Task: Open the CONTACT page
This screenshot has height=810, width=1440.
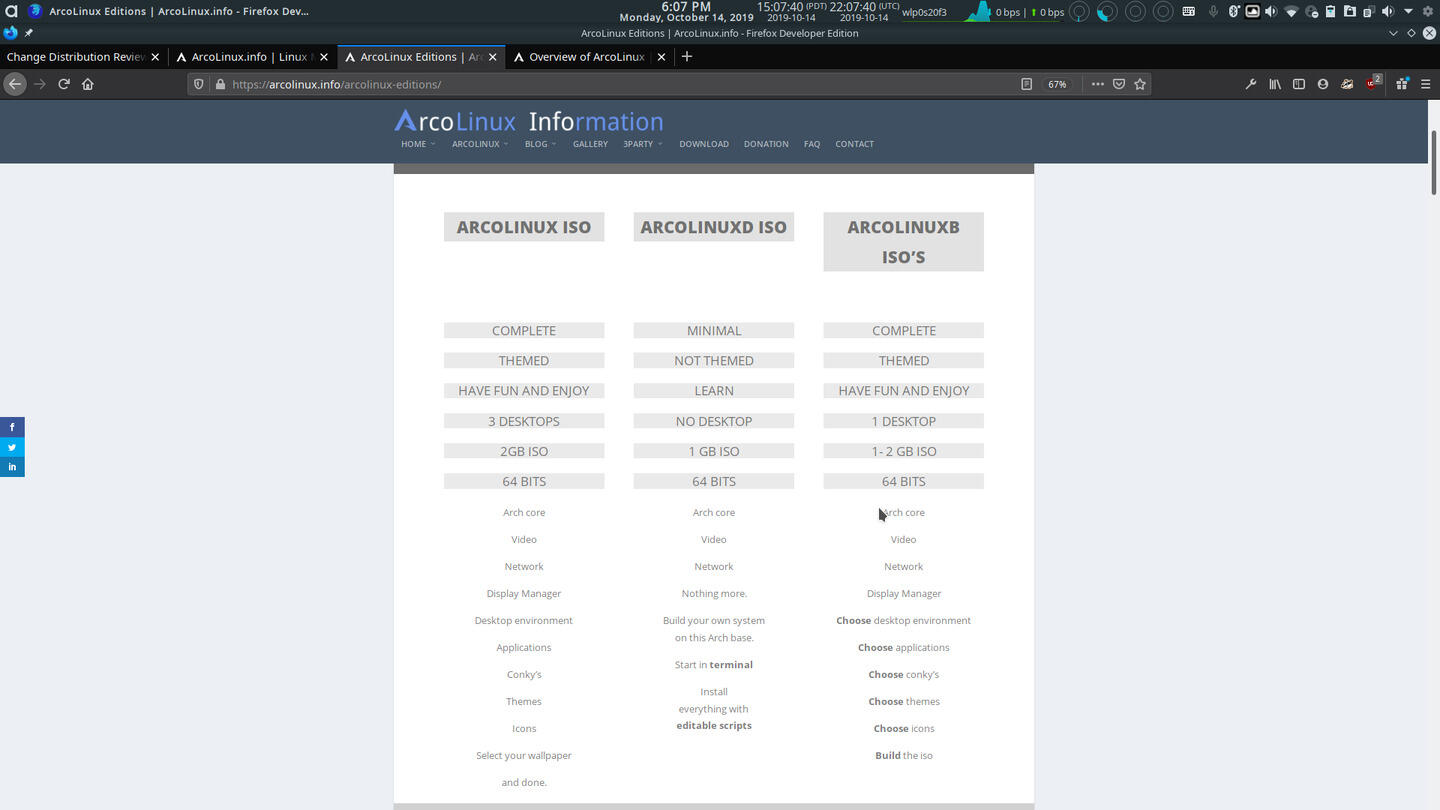Action: (x=854, y=144)
